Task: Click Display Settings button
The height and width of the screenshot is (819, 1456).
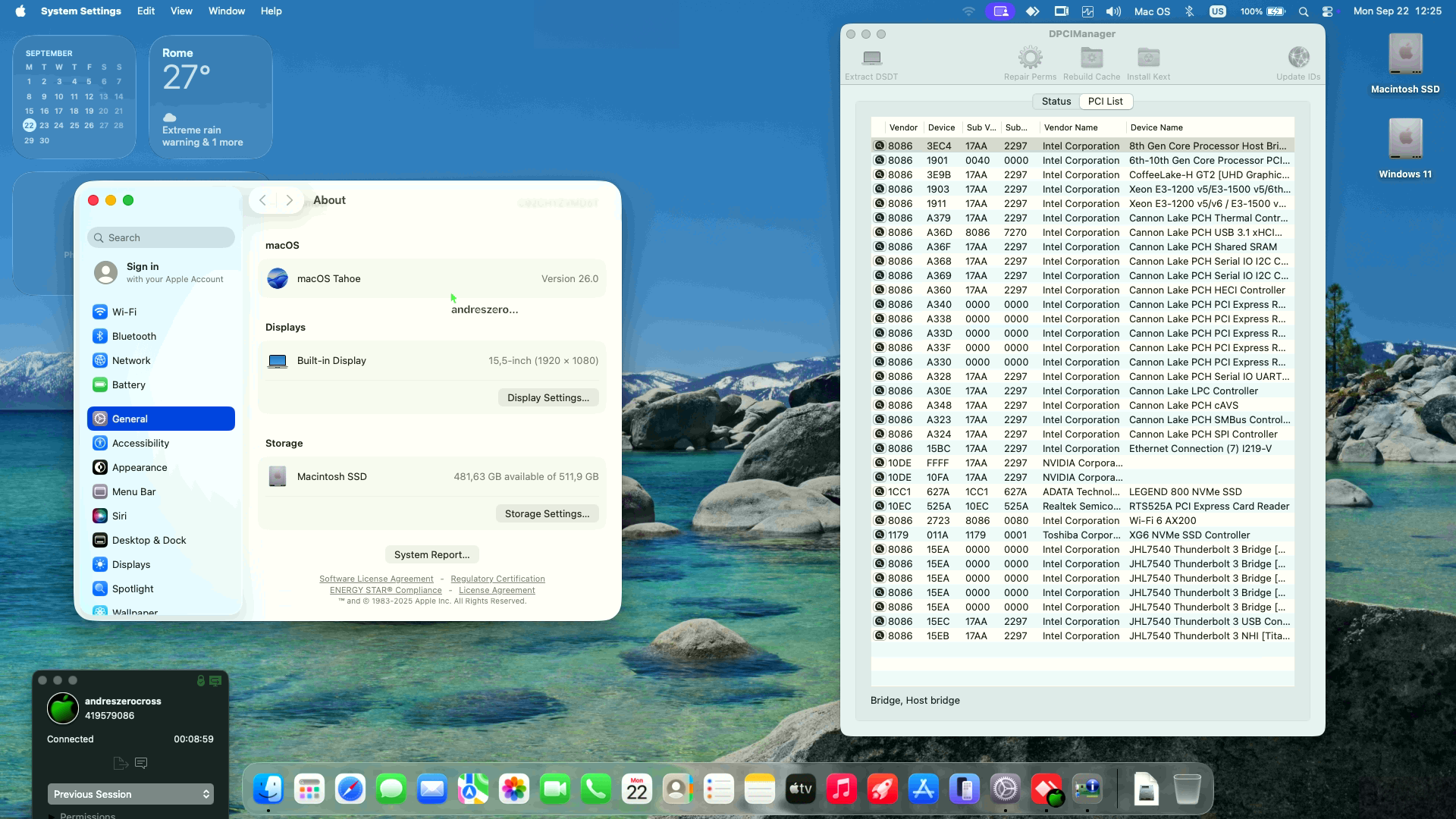Action: pyautogui.click(x=548, y=397)
